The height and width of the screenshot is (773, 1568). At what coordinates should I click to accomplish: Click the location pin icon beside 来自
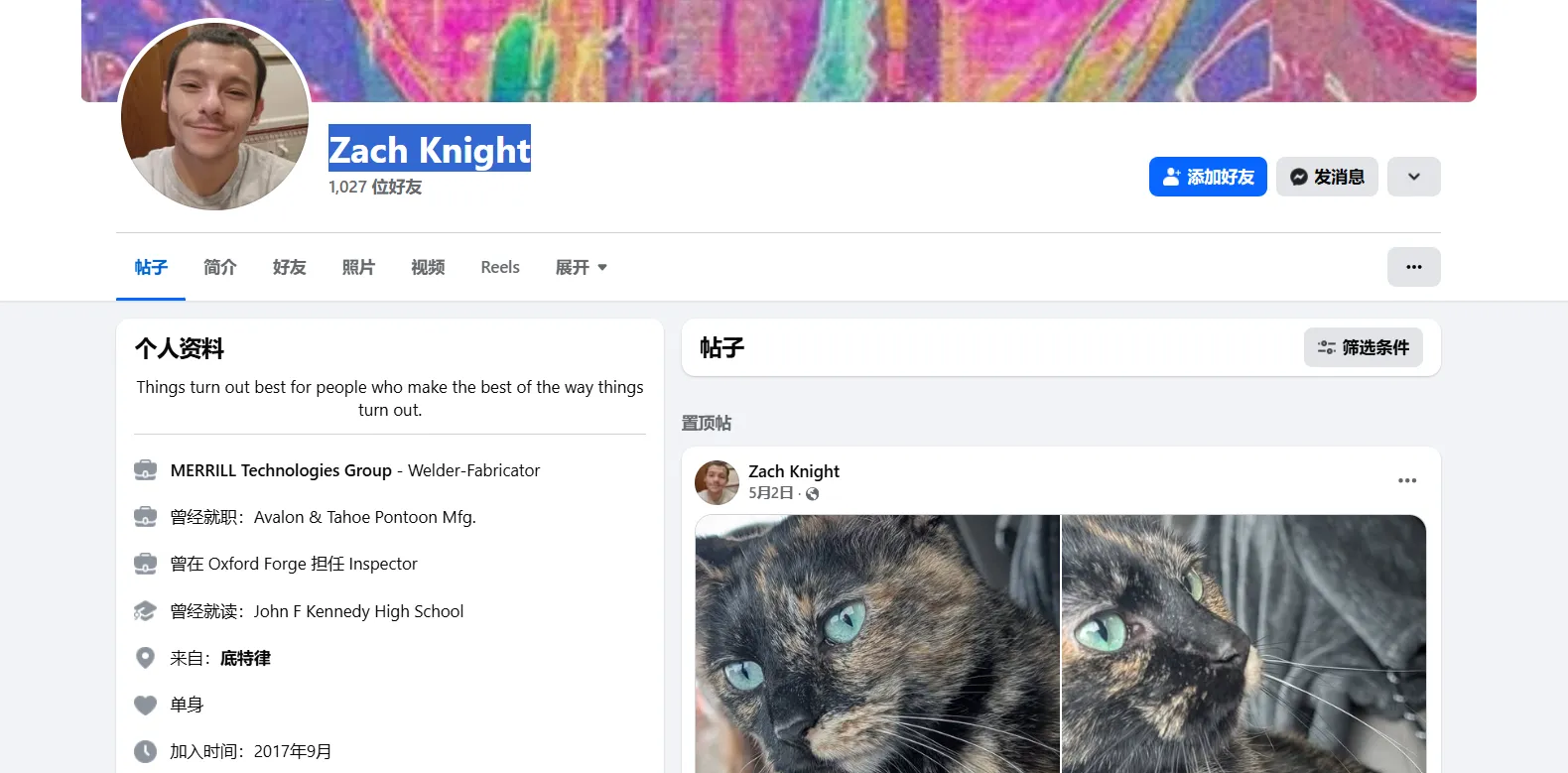coord(145,658)
